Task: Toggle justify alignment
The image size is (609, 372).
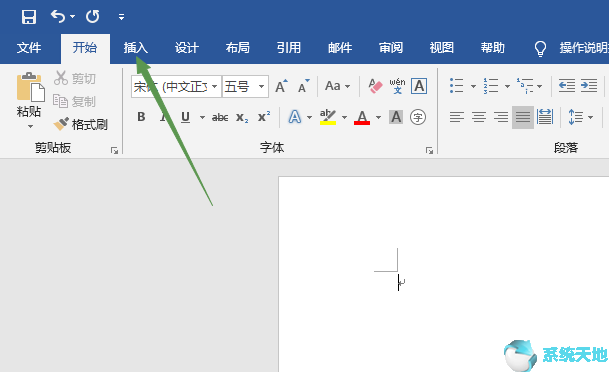Action: tap(523, 117)
